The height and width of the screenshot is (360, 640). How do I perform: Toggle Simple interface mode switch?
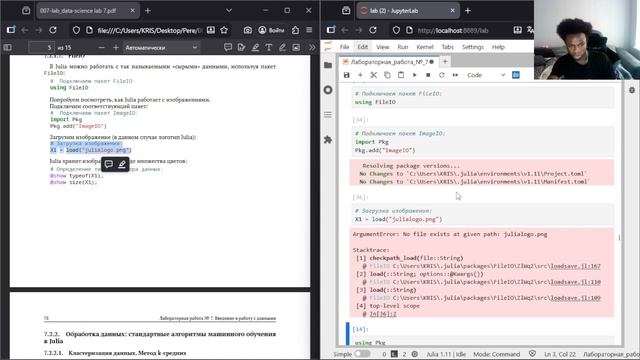tap(362, 354)
